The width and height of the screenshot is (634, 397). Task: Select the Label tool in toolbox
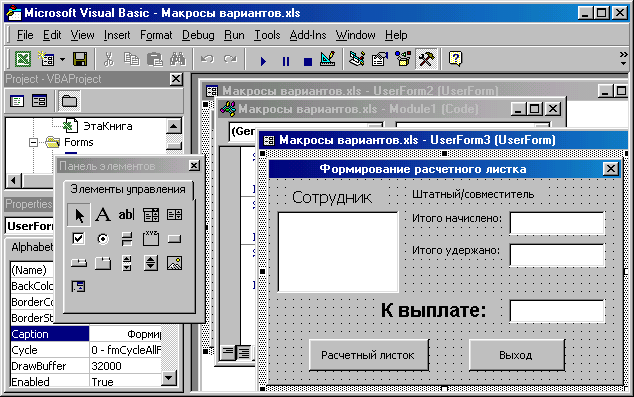tap(103, 215)
